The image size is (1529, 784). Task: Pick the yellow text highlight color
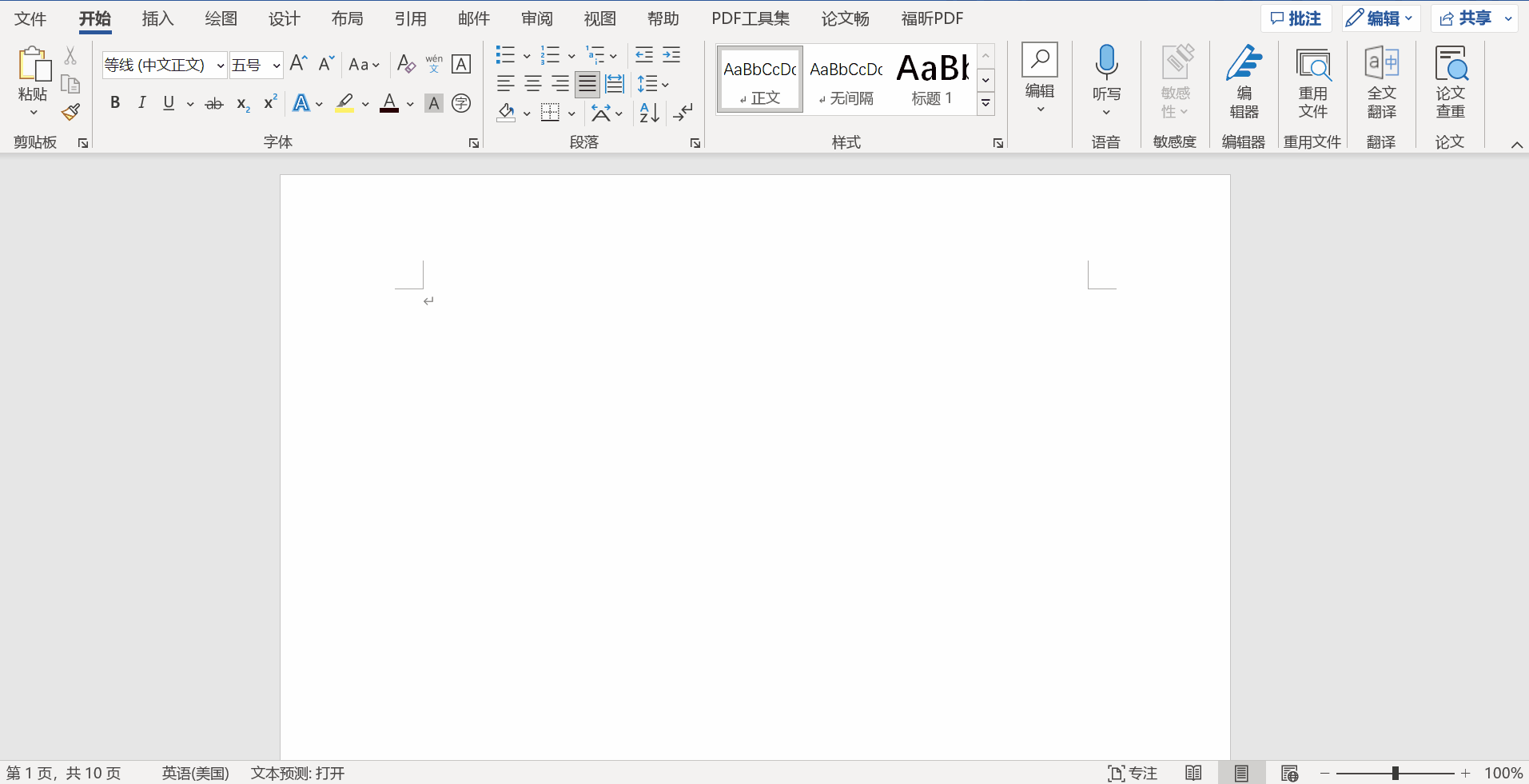coord(344,103)
